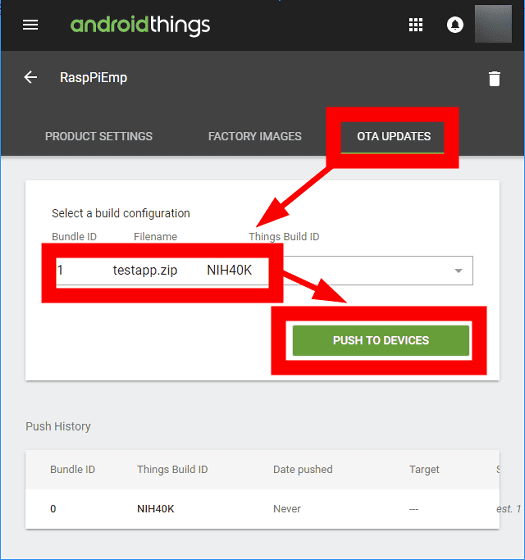Click the android things logo
Screen dimensions: 525x560
tap(140, 25)
